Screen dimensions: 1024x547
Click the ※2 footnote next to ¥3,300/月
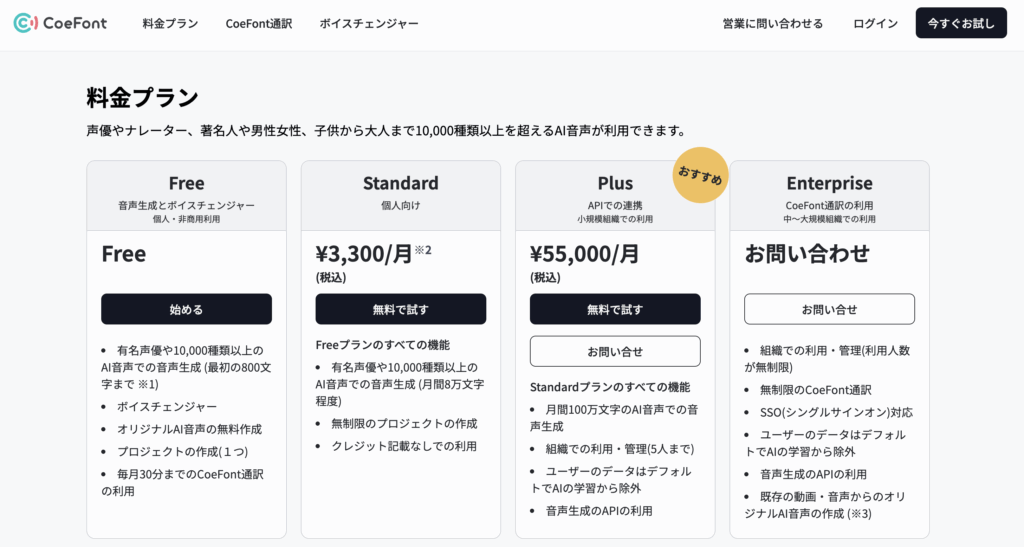click(x=423, y=249)
